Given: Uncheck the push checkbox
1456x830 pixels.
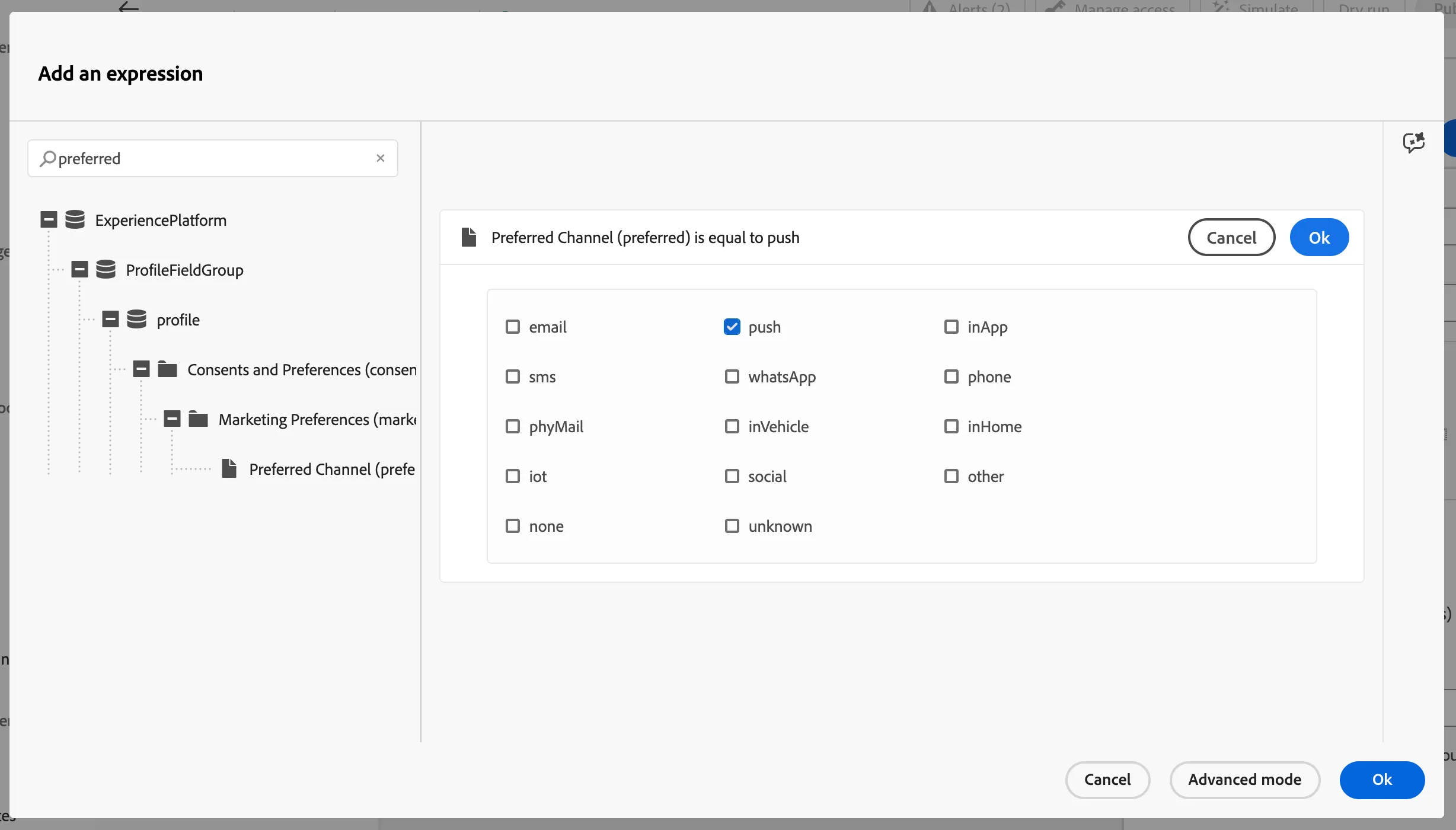Looking at the screenshot, I should coord(732,327).
